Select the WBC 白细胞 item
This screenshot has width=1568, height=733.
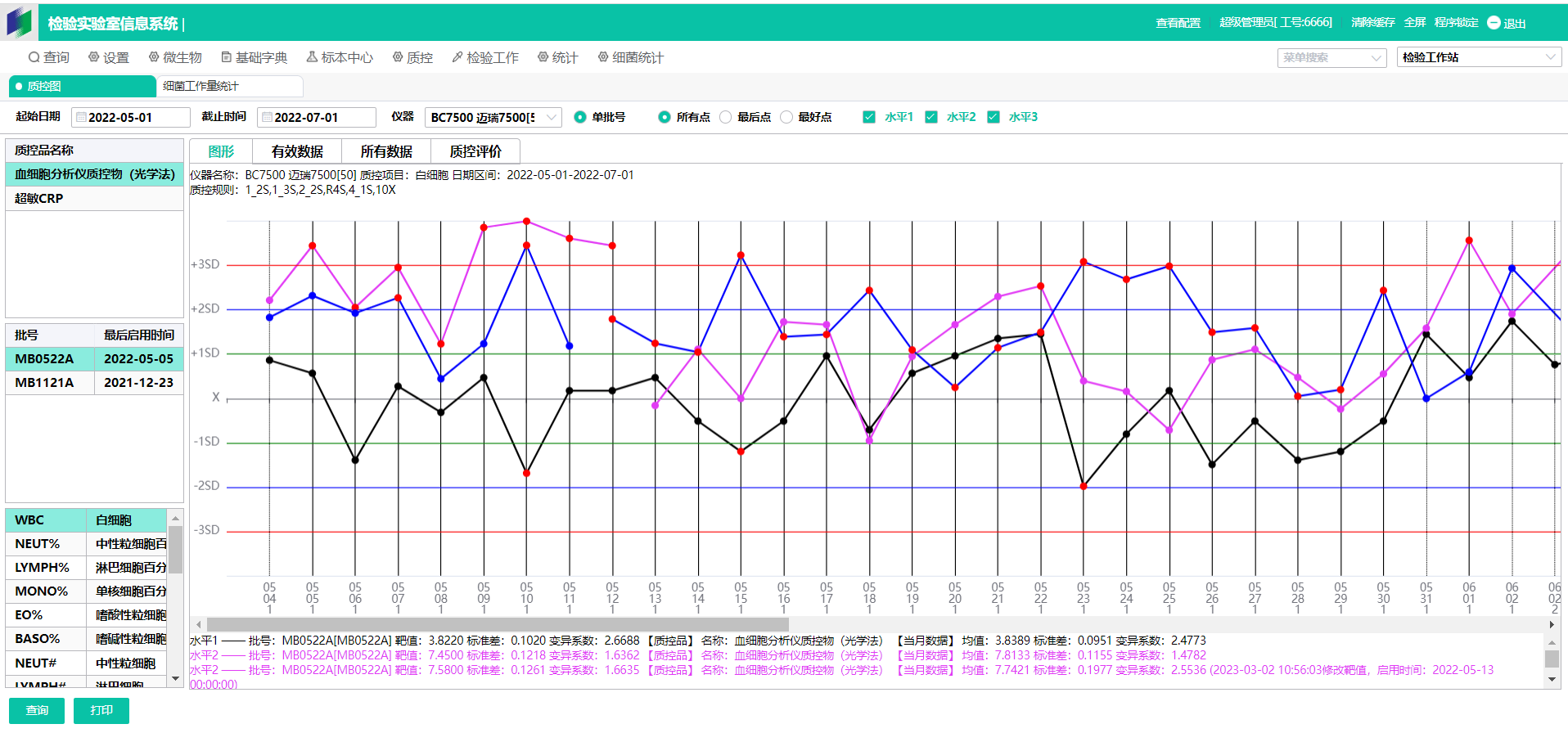pos(87,519)
